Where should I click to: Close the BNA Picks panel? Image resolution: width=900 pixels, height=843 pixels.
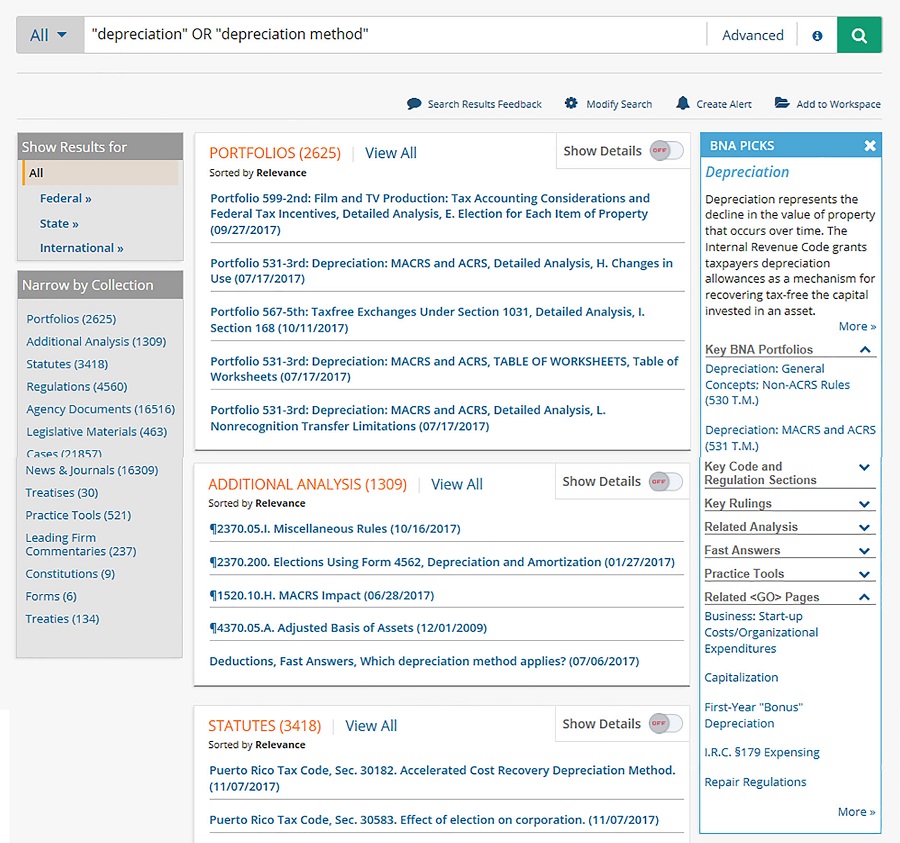pos(870,146)
